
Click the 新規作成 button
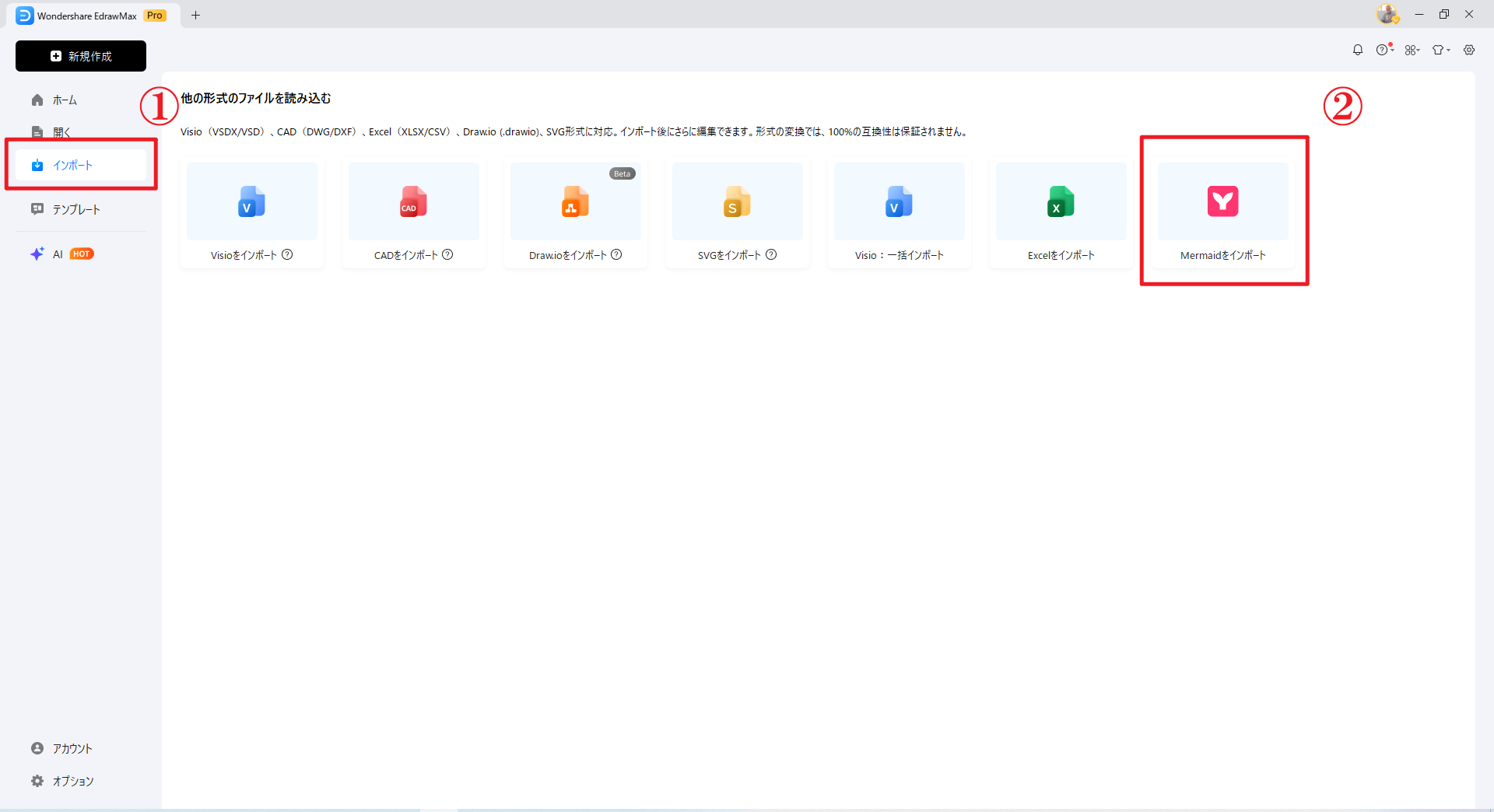coord(81,56)
